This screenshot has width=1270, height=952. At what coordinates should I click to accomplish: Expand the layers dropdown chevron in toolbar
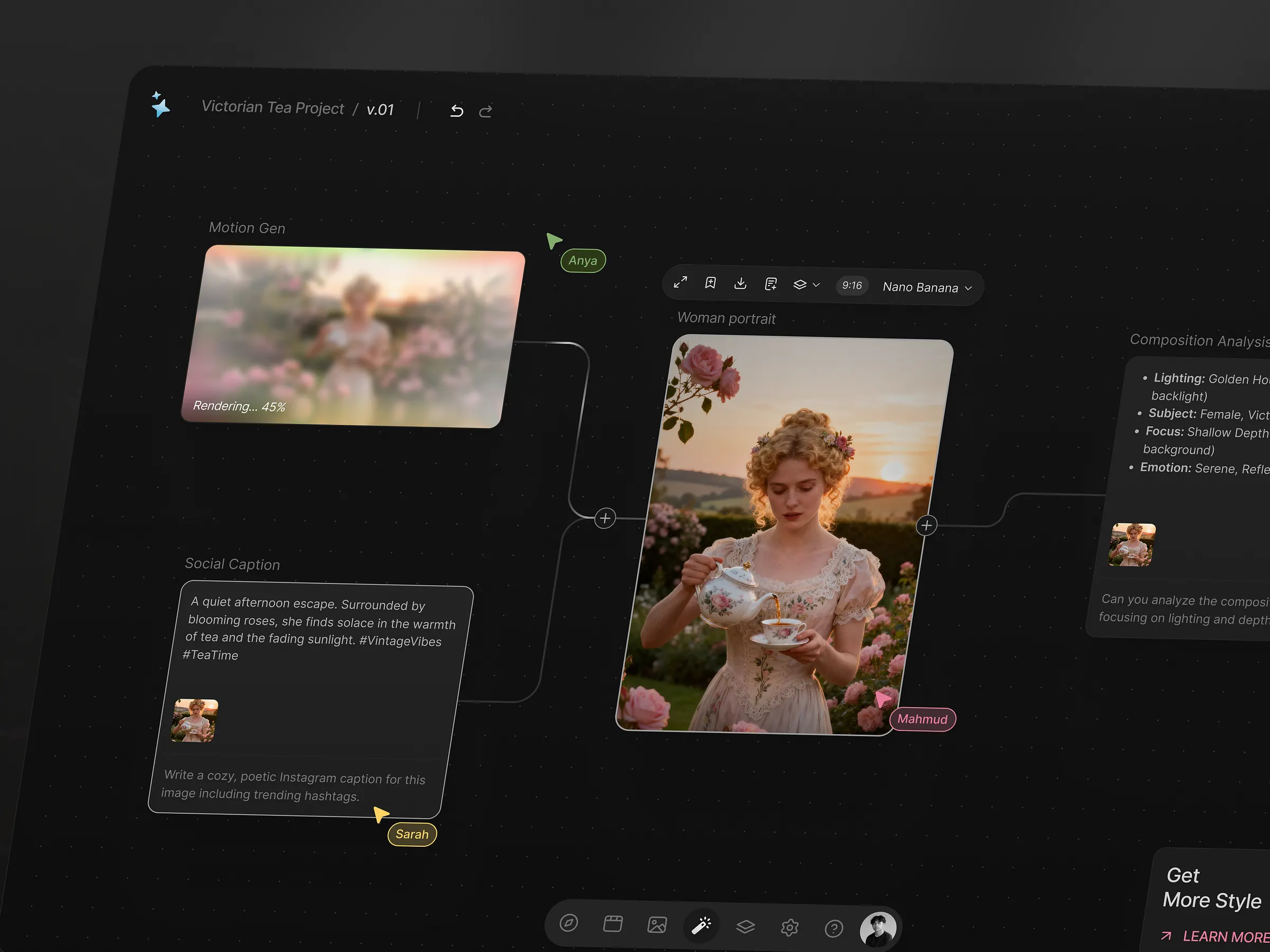(816, 285)
